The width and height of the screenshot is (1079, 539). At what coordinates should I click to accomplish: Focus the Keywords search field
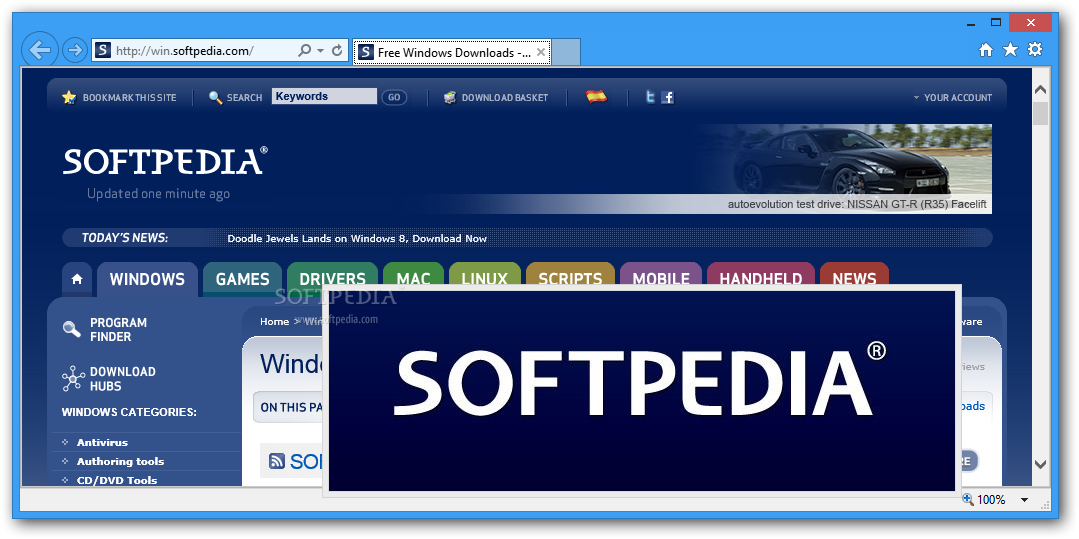[x=324, y=96]
